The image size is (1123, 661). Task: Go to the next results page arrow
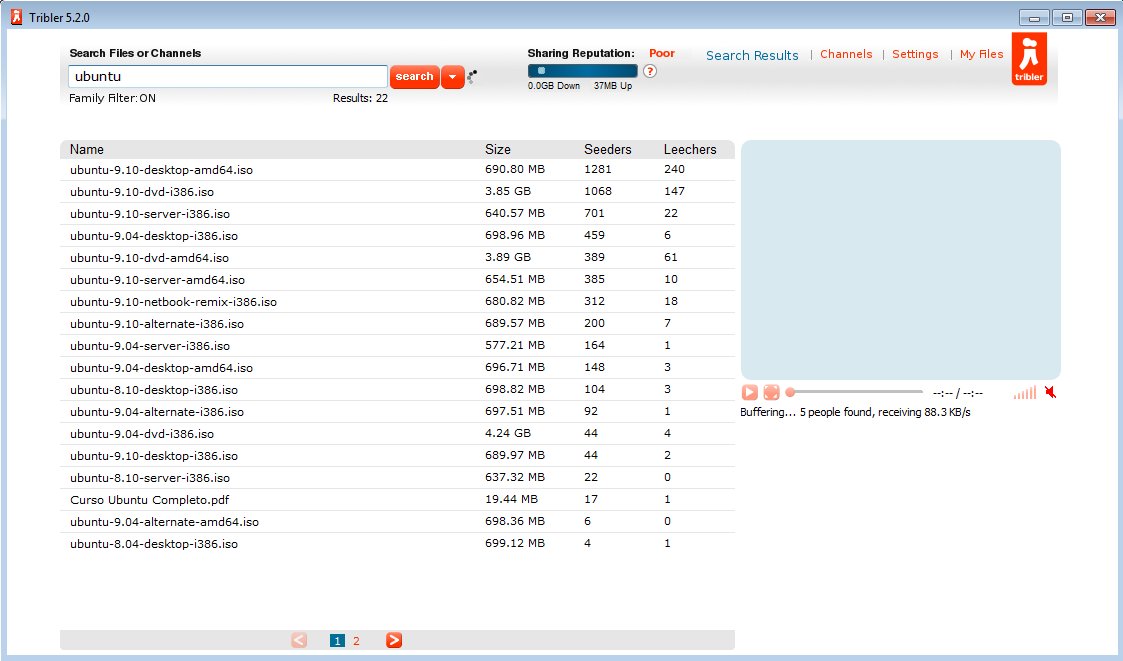click(x=394, y=640)
